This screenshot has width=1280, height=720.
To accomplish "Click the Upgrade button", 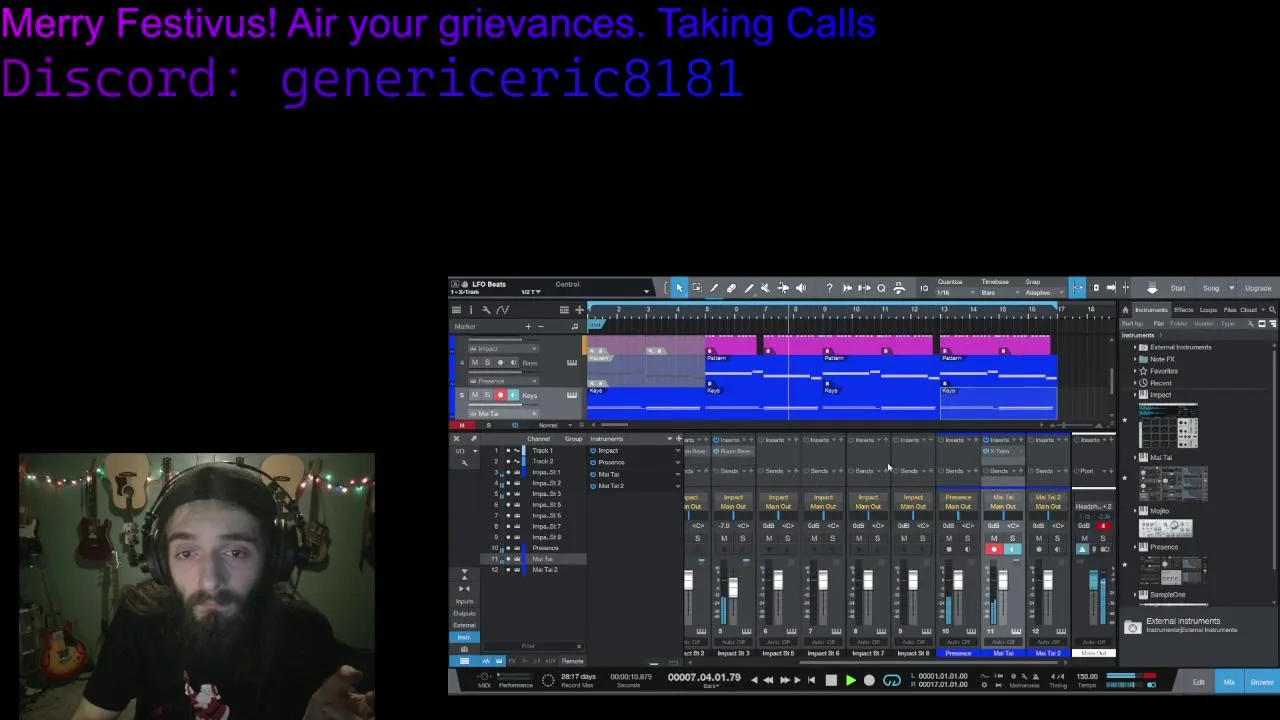I will click(1258, 288).
